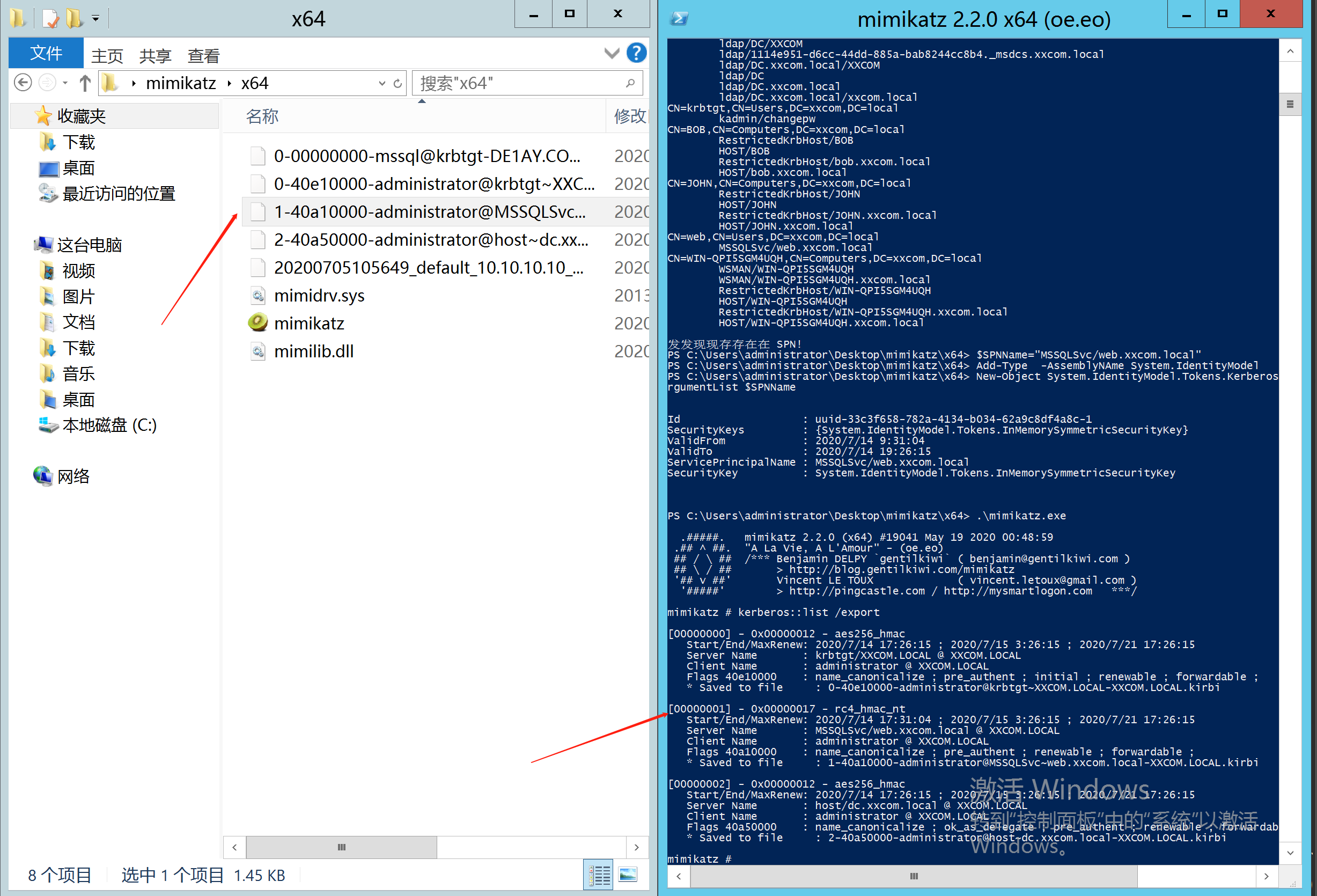Viewport: 1317px width, 896px height.
Task: Open the quick access toolbar customize dropdown
Action: (96, 19)
